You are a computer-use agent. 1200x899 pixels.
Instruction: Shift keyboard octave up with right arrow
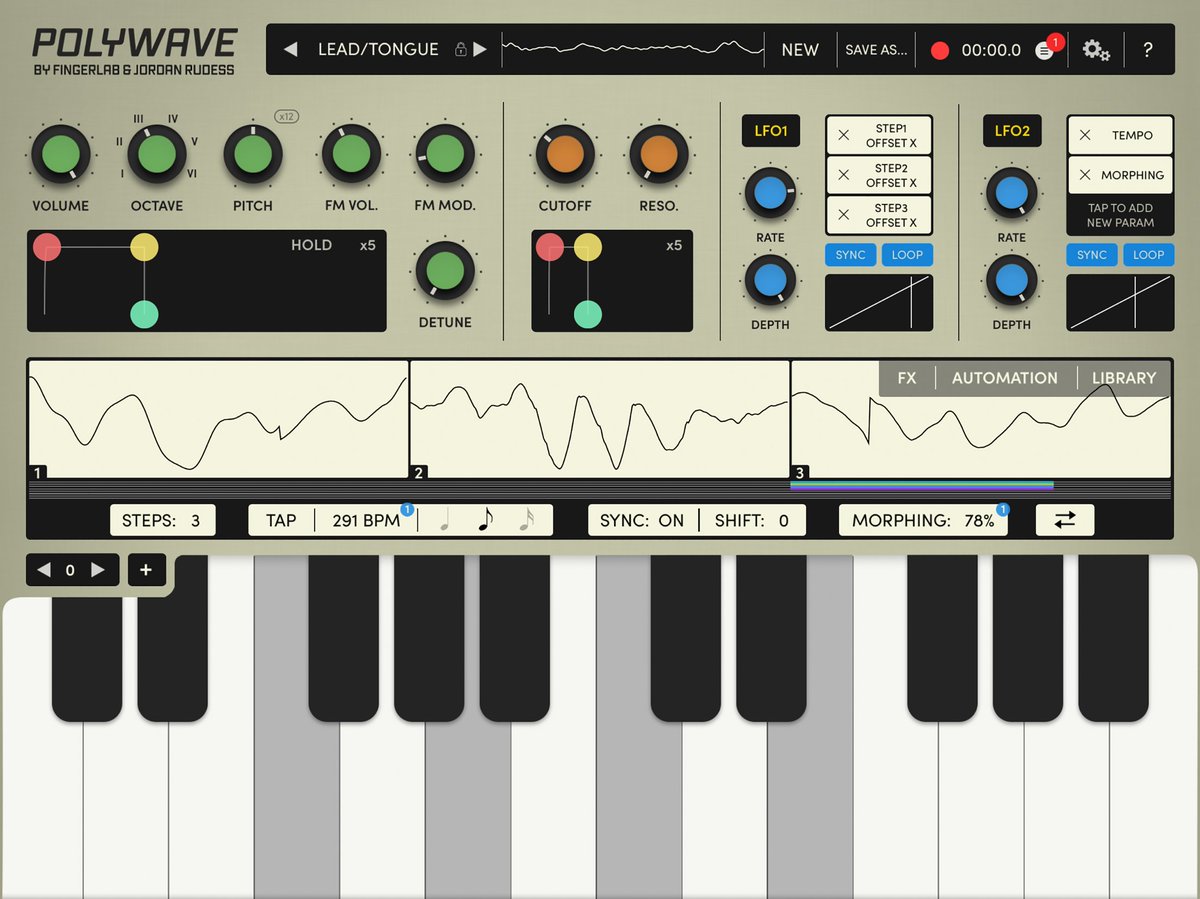pos(97,570)
